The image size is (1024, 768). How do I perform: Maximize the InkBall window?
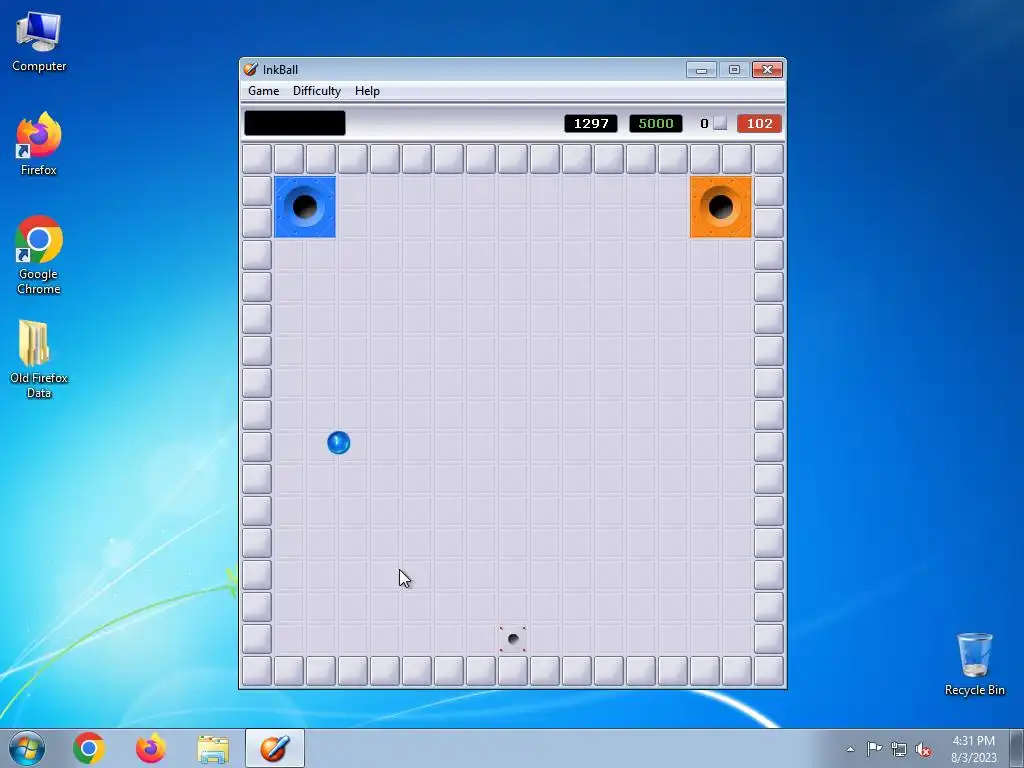click(734, 69)
